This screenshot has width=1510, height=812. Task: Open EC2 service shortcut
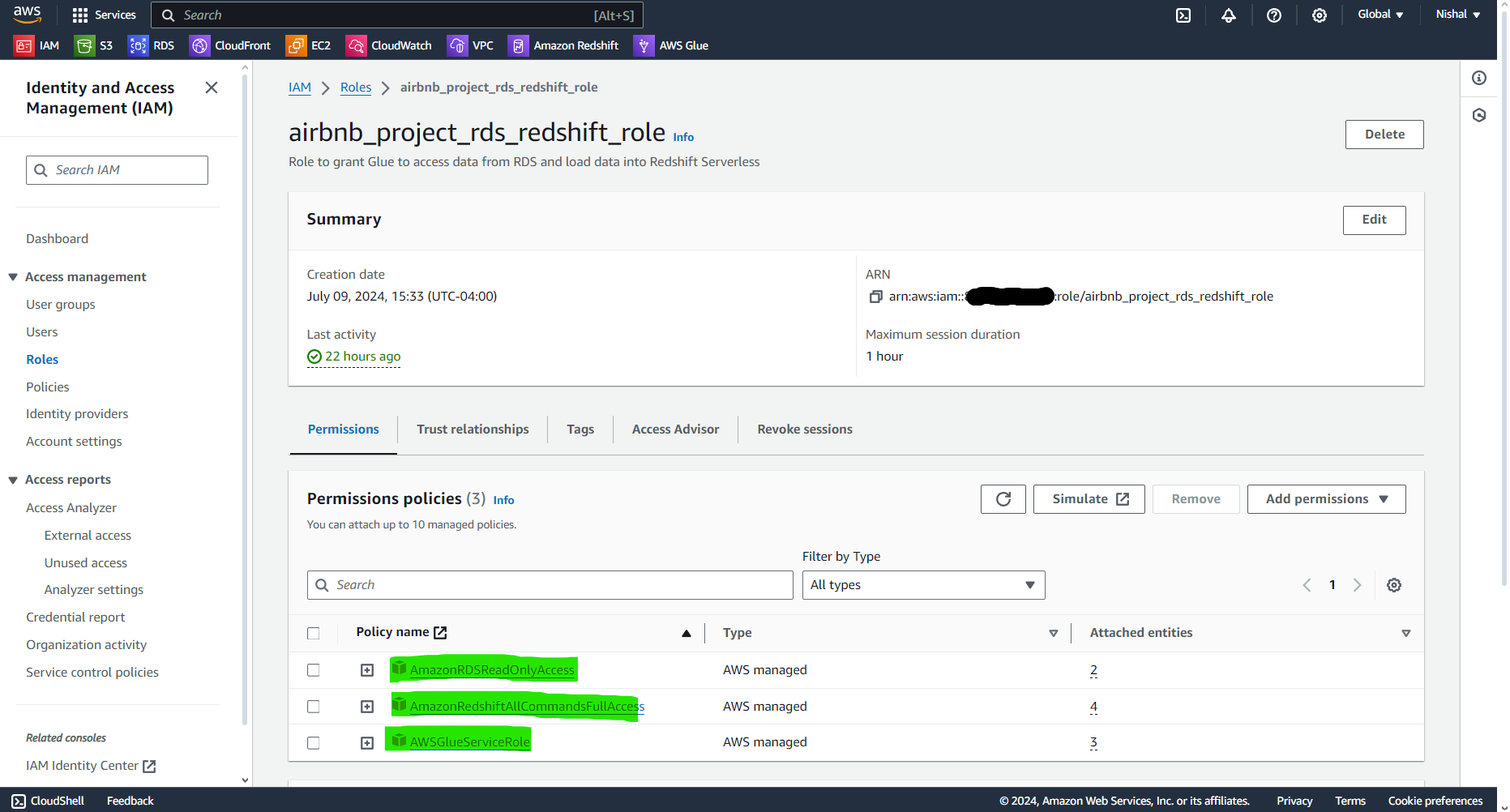pos(309,45)
